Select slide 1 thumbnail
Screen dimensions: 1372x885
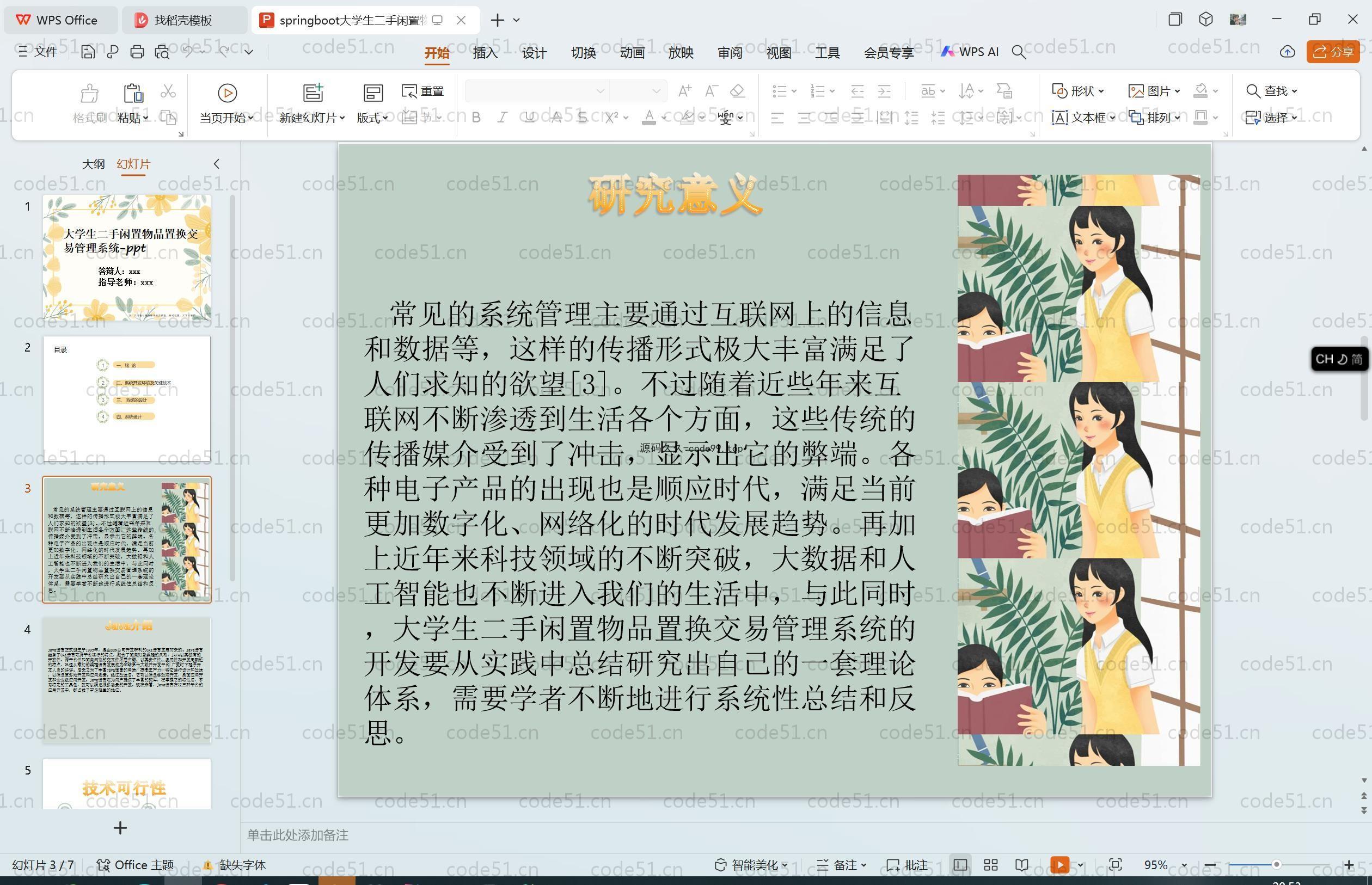(x=127, y=257)
